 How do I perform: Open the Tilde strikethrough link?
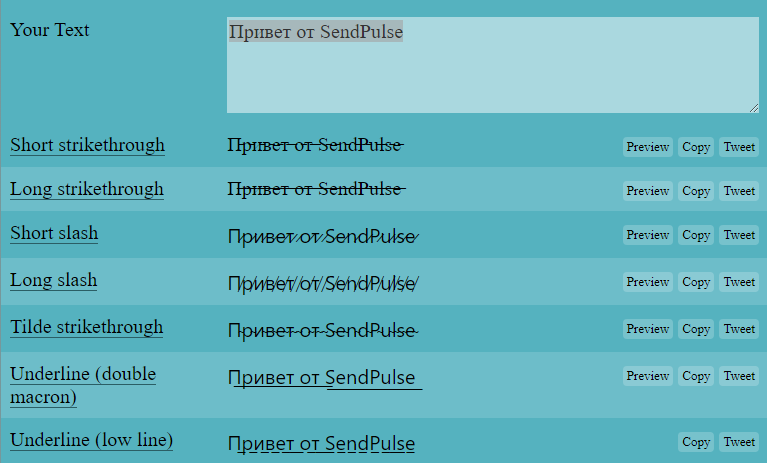(x=87, y=327)
